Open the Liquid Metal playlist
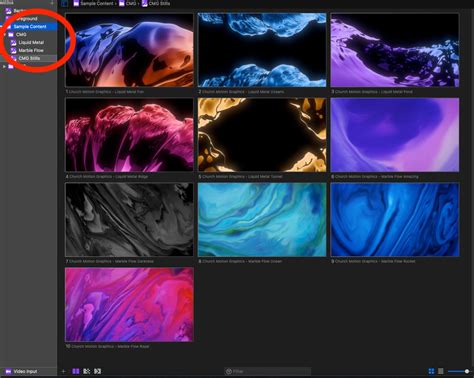Image resolution: width=474 pixels, height=378 pixels. click(x=31, y=42)
